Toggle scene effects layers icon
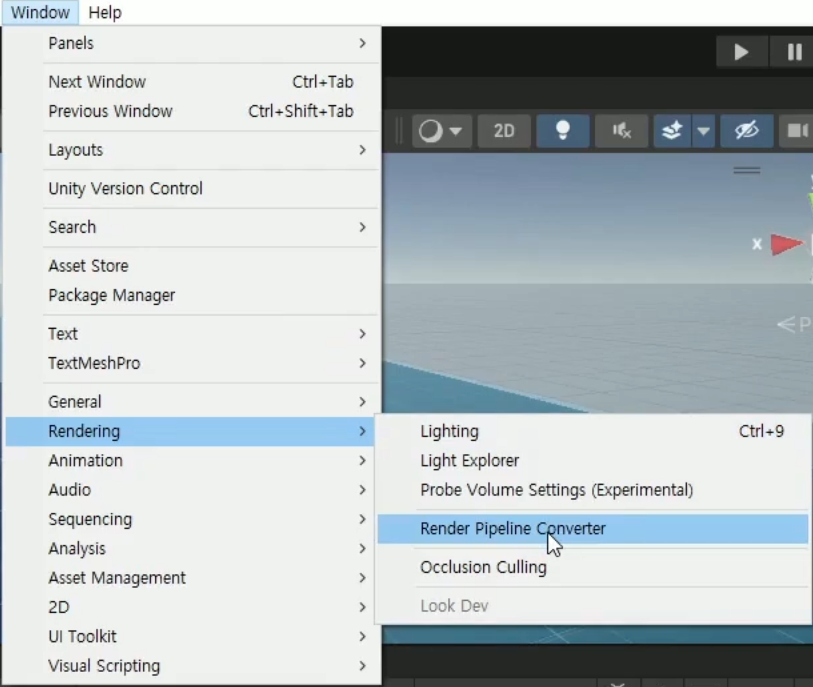 672,131
